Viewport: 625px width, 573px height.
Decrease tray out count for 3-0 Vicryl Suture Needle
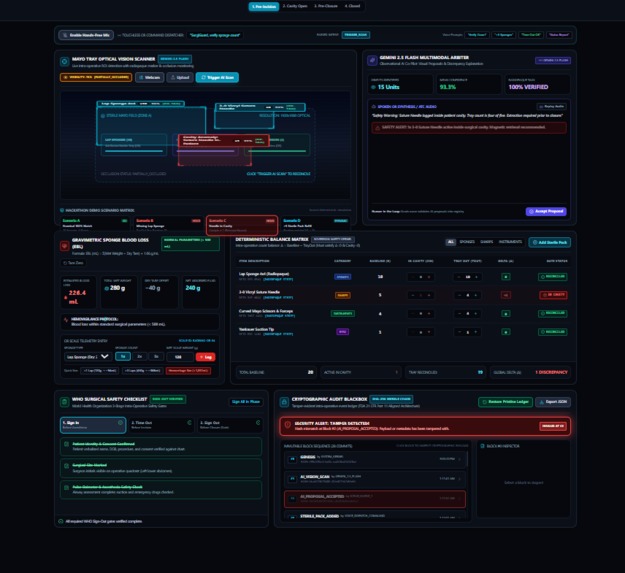459,295
